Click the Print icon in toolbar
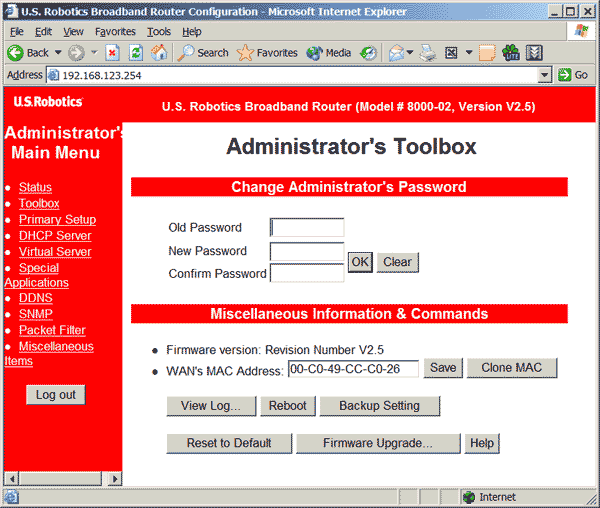Image resolution: width=600 pixels, height=508 pixels. (x=428, y=53)
